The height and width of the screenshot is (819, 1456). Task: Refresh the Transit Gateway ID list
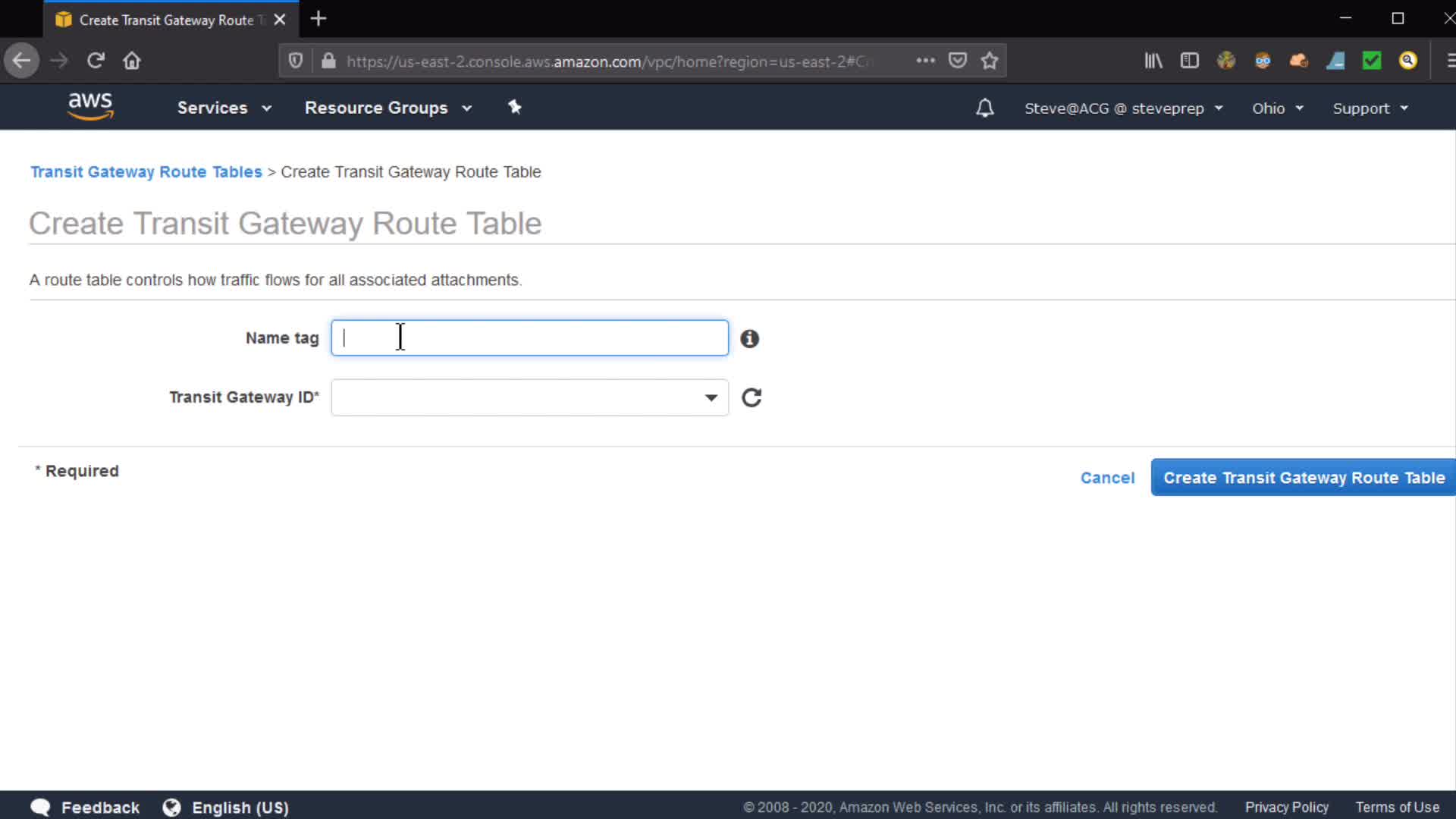[751, 397]
